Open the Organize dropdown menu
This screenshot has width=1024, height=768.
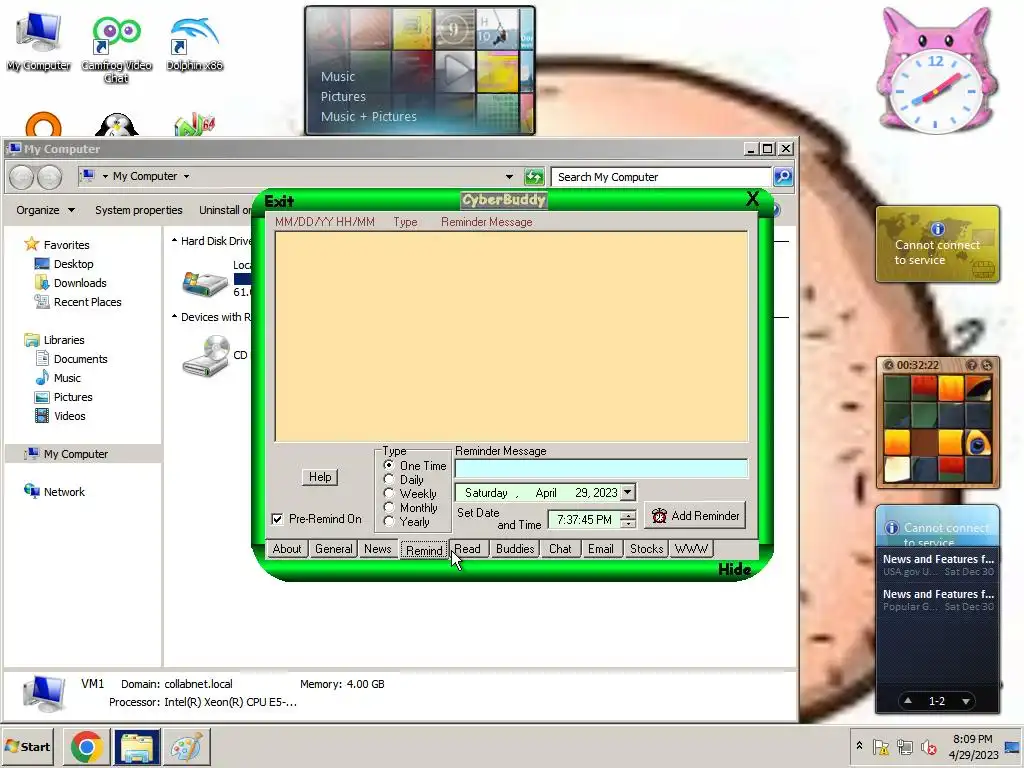[x=45, y=210]
